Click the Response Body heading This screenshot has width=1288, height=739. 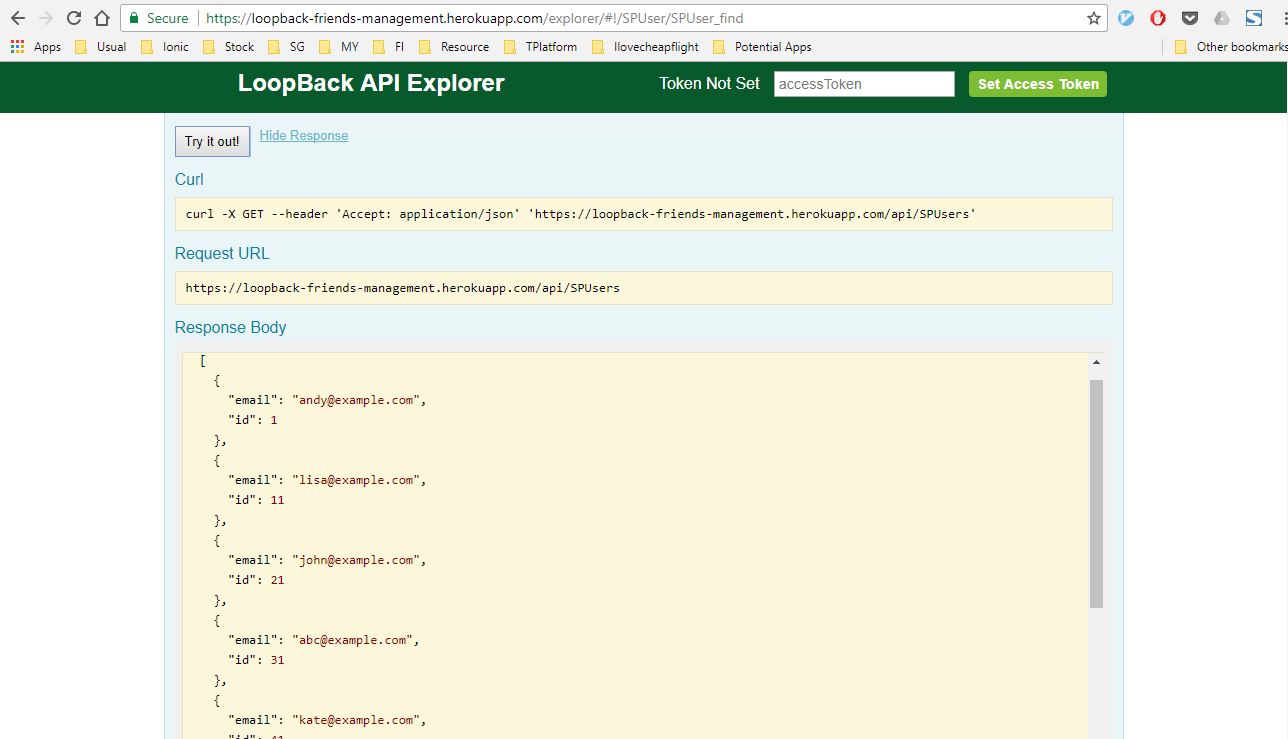click(230, 328)
